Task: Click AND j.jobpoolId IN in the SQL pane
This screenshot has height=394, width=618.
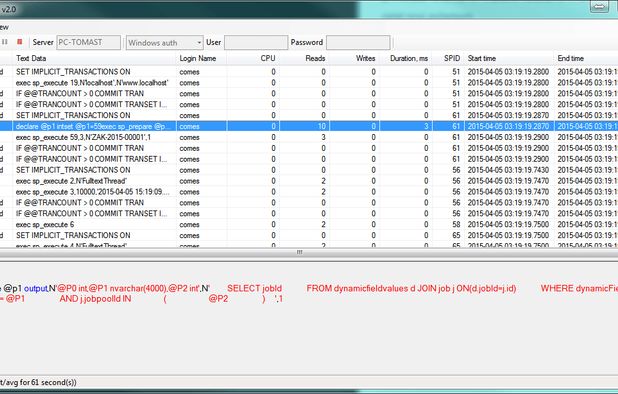Action: click(95, 299)
